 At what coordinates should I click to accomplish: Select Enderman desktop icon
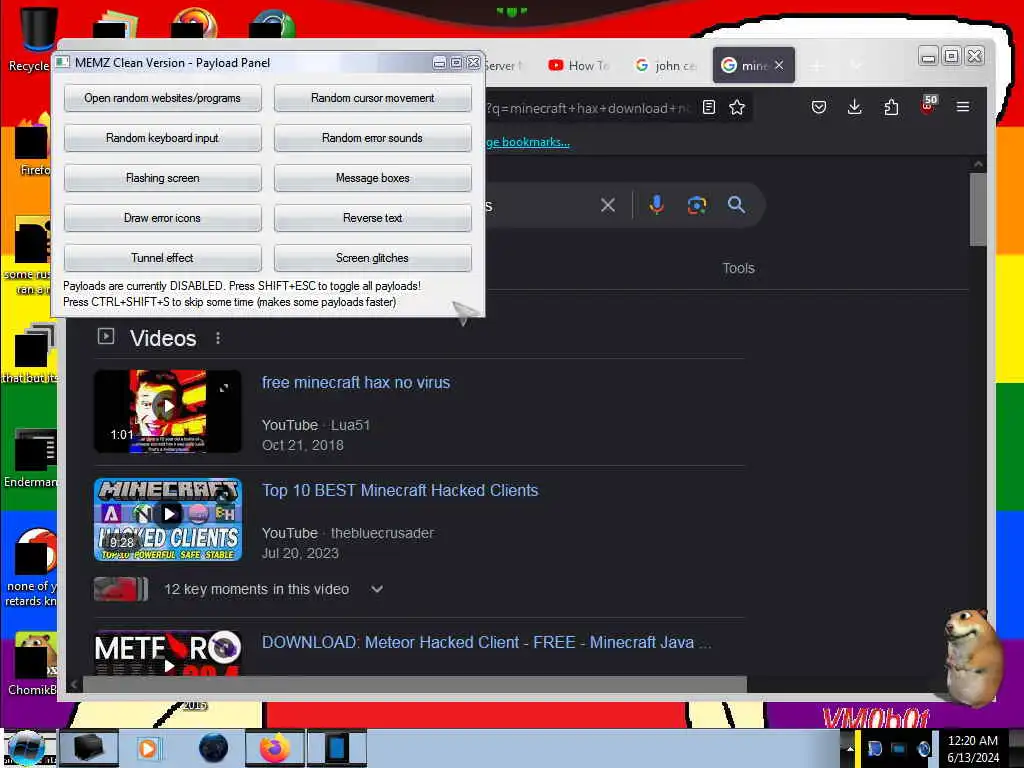click(x=30, y=458)
